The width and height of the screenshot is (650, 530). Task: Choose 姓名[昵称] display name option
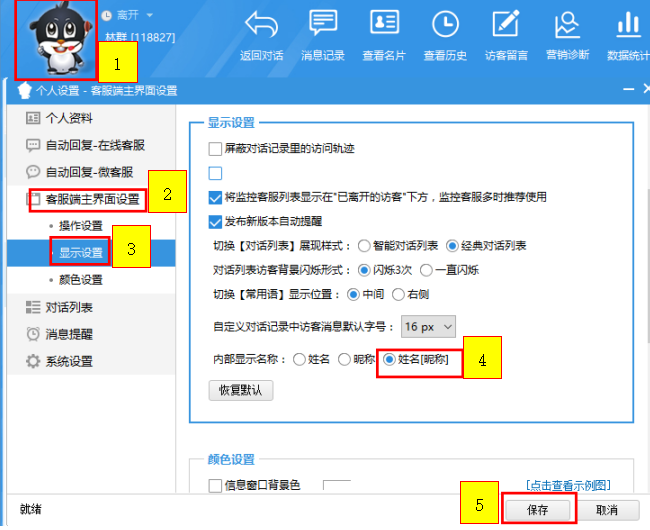tap(390, 360)
